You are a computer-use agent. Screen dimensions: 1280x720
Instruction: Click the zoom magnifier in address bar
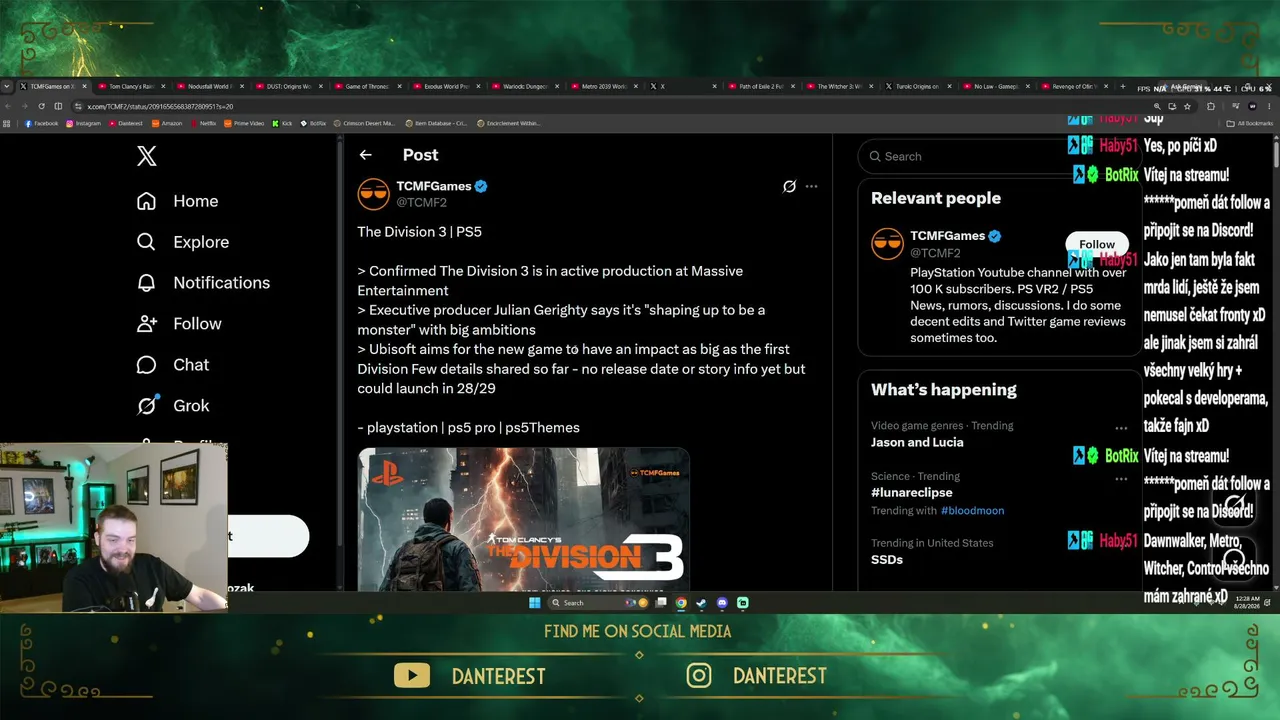1157,106
